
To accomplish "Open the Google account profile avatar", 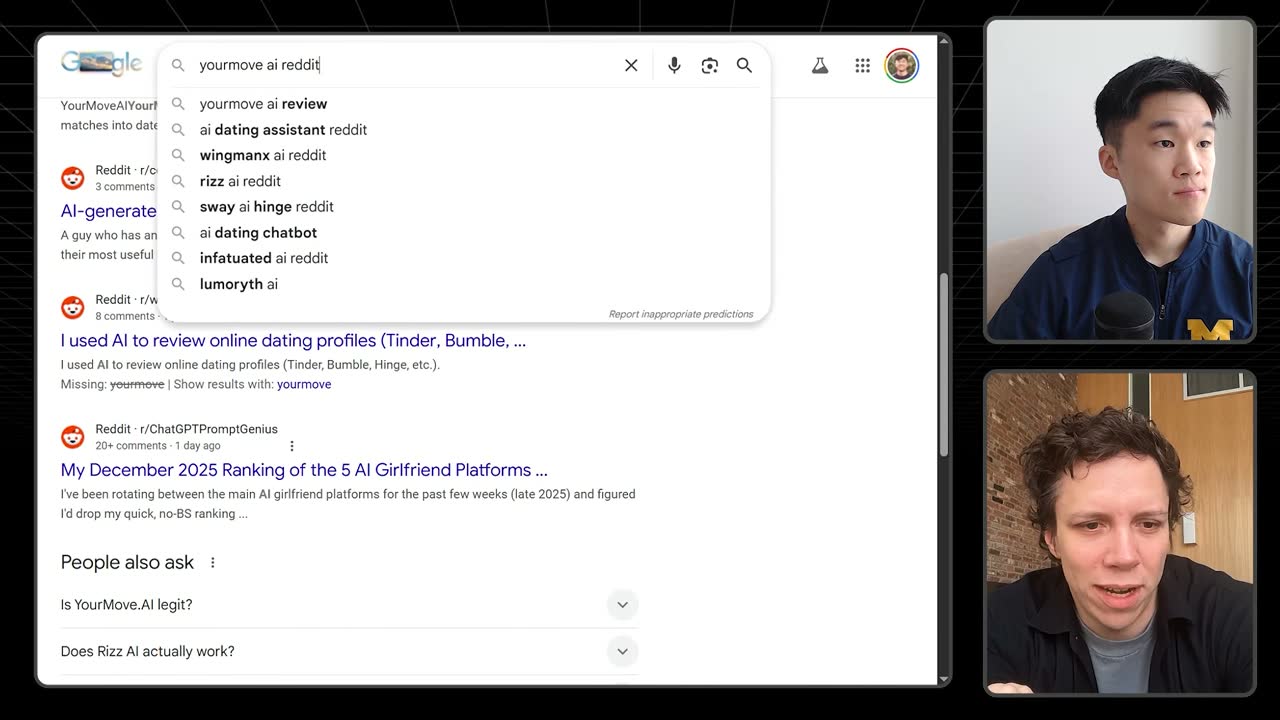I will click(901, 66).
